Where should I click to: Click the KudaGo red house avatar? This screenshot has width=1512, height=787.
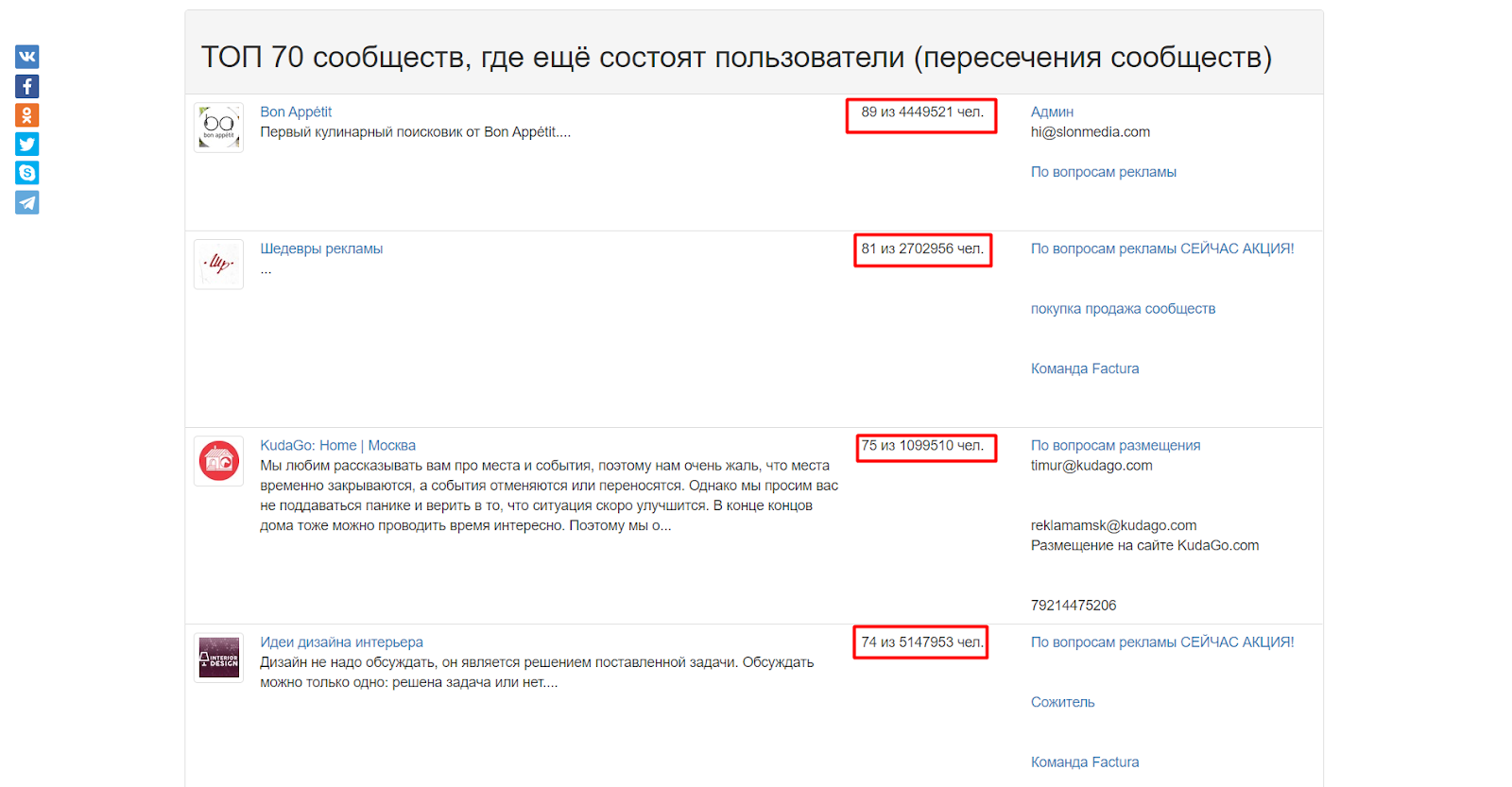pos(218,461)
